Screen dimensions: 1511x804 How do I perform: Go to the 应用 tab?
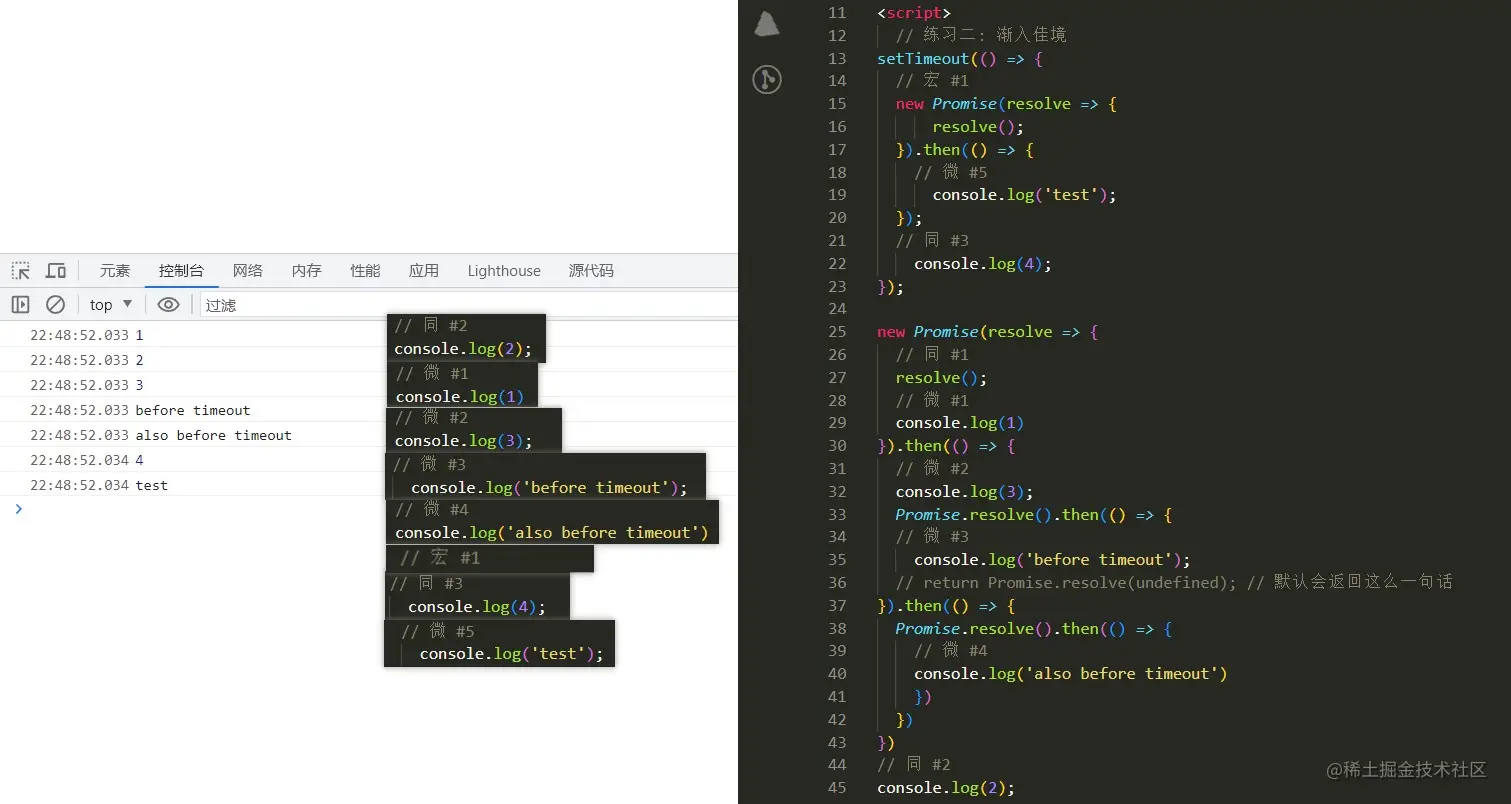point(424,271)
